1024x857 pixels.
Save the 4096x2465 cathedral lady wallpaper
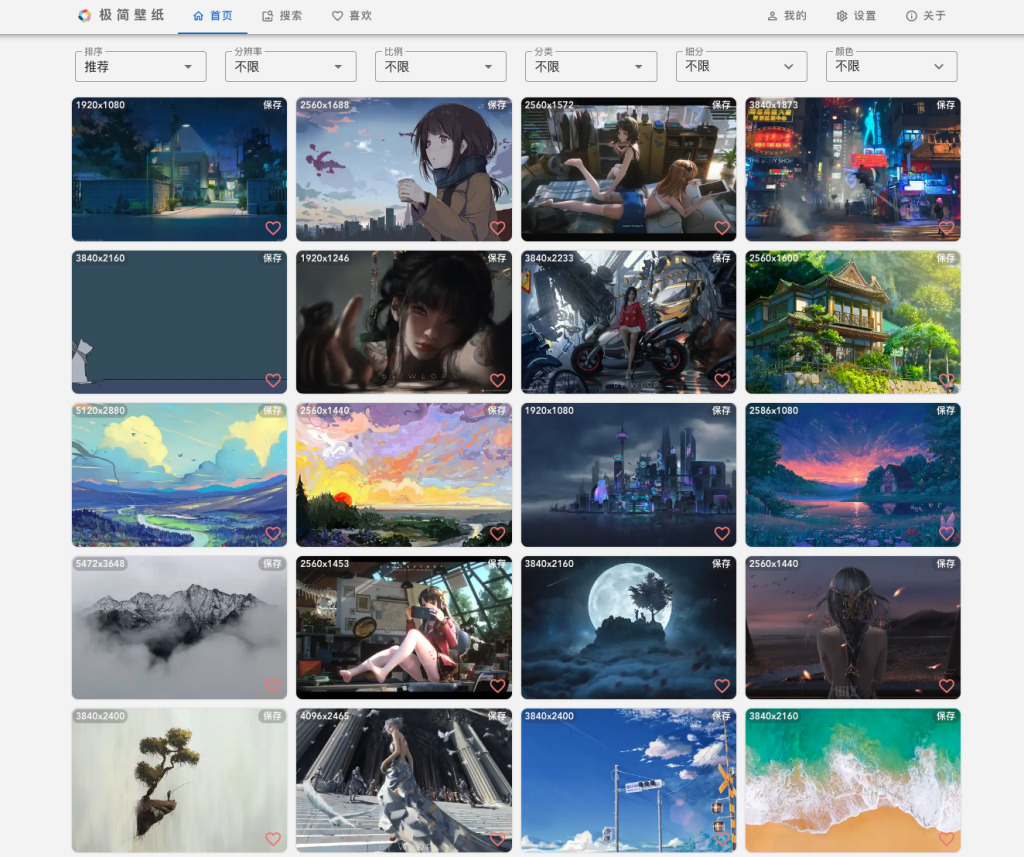click(497, 716)
